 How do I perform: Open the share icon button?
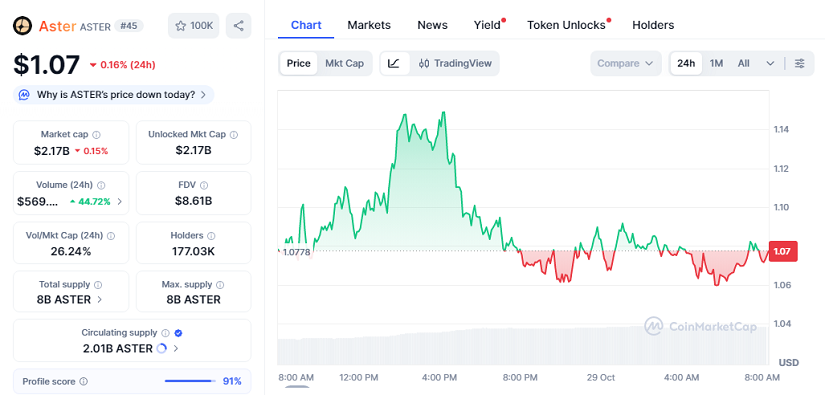click(x=238, y=26)
